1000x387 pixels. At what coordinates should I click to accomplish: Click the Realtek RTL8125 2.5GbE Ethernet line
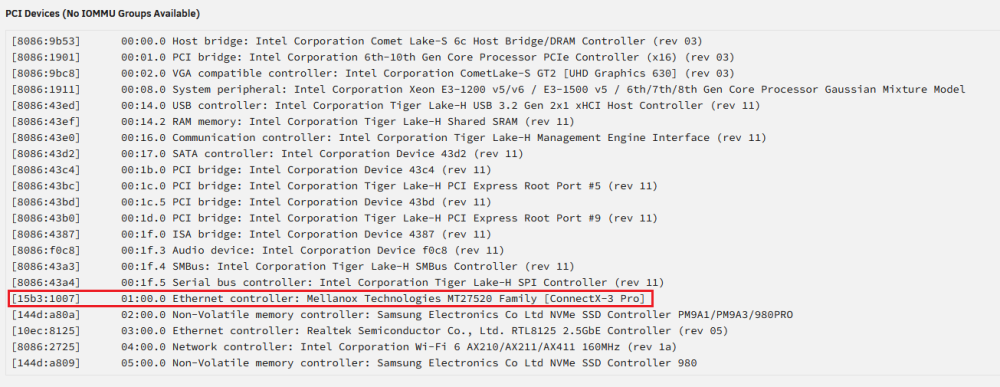tap(369, 331)
